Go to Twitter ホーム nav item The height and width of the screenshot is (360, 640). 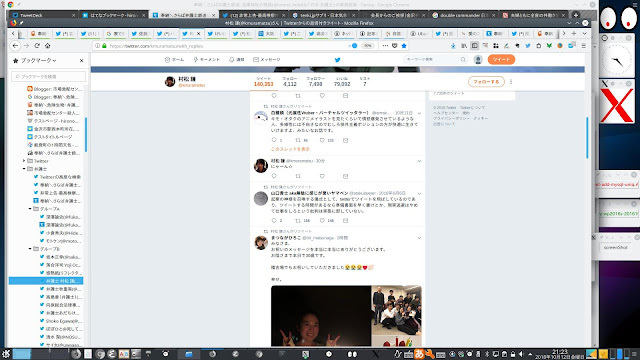pyautogui.click(x=174, y=60)
